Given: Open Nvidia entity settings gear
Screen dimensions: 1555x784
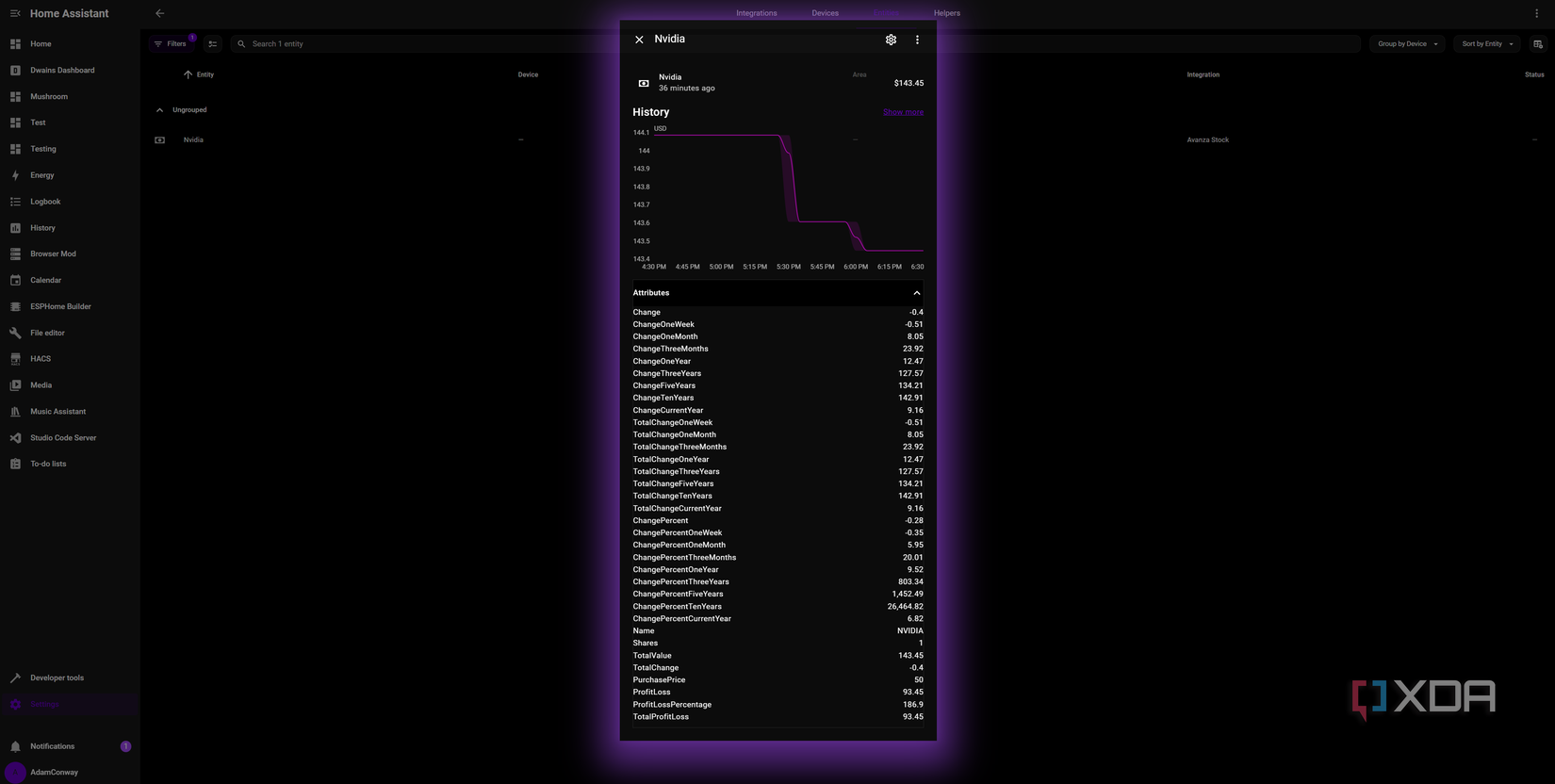Looking at the screenshot, I should tap(891, 40).
